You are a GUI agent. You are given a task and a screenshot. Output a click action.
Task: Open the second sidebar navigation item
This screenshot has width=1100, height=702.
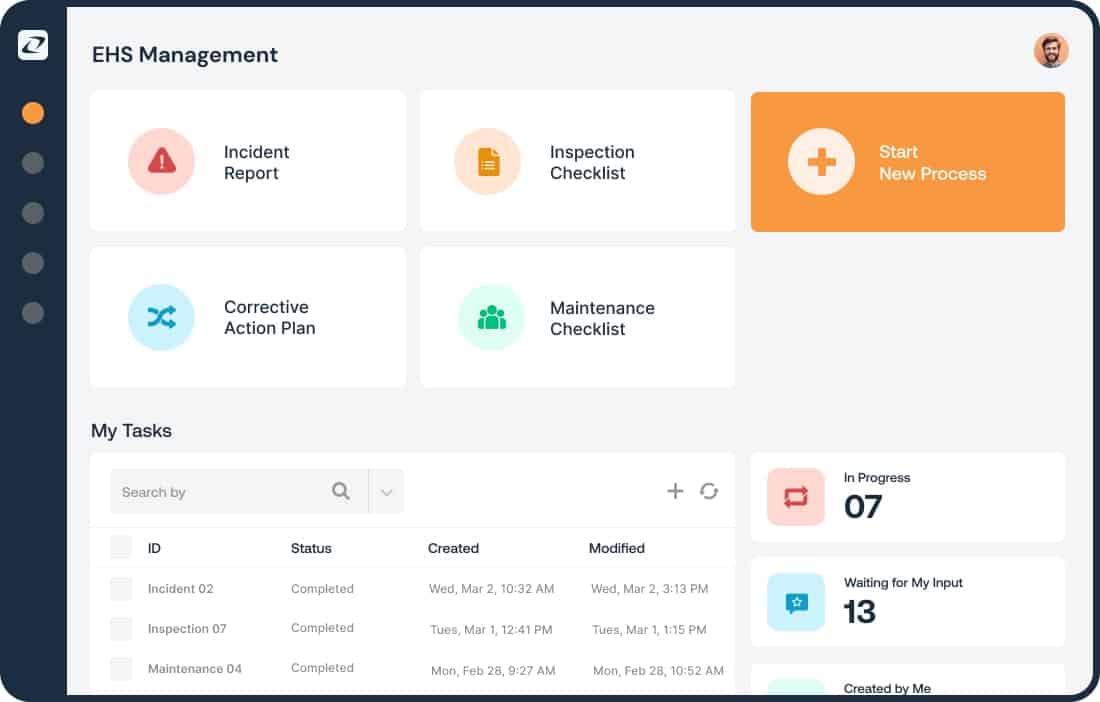pyautogui.click(x=33, y=163)
